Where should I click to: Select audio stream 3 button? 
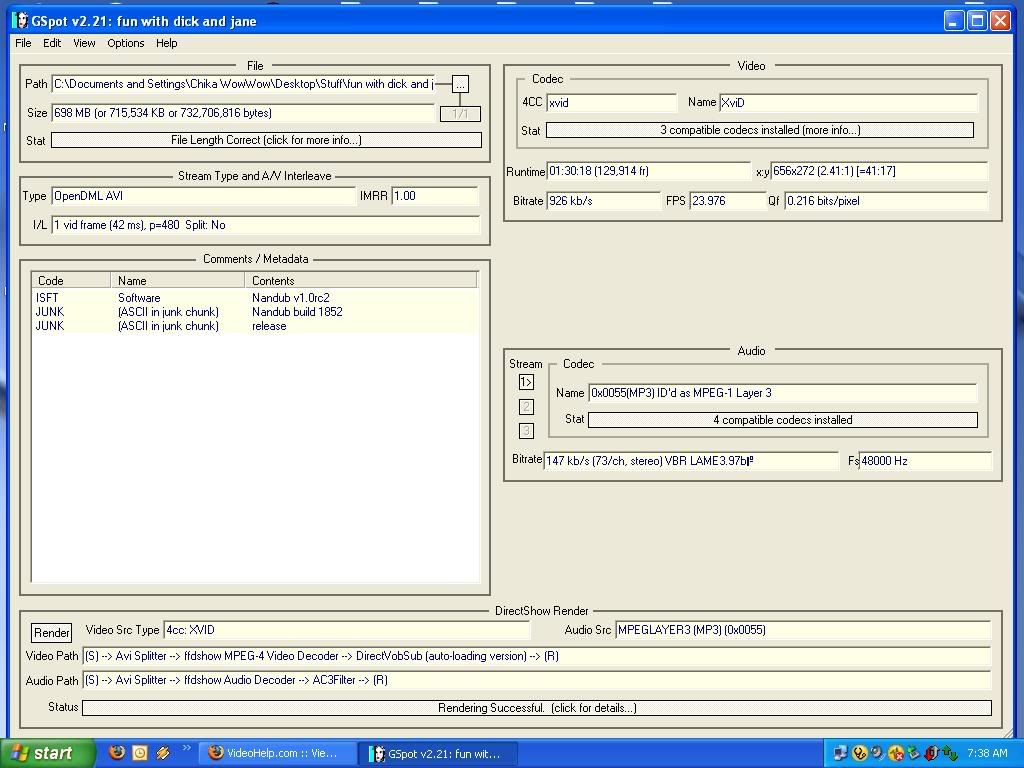(x=526, y=431)
